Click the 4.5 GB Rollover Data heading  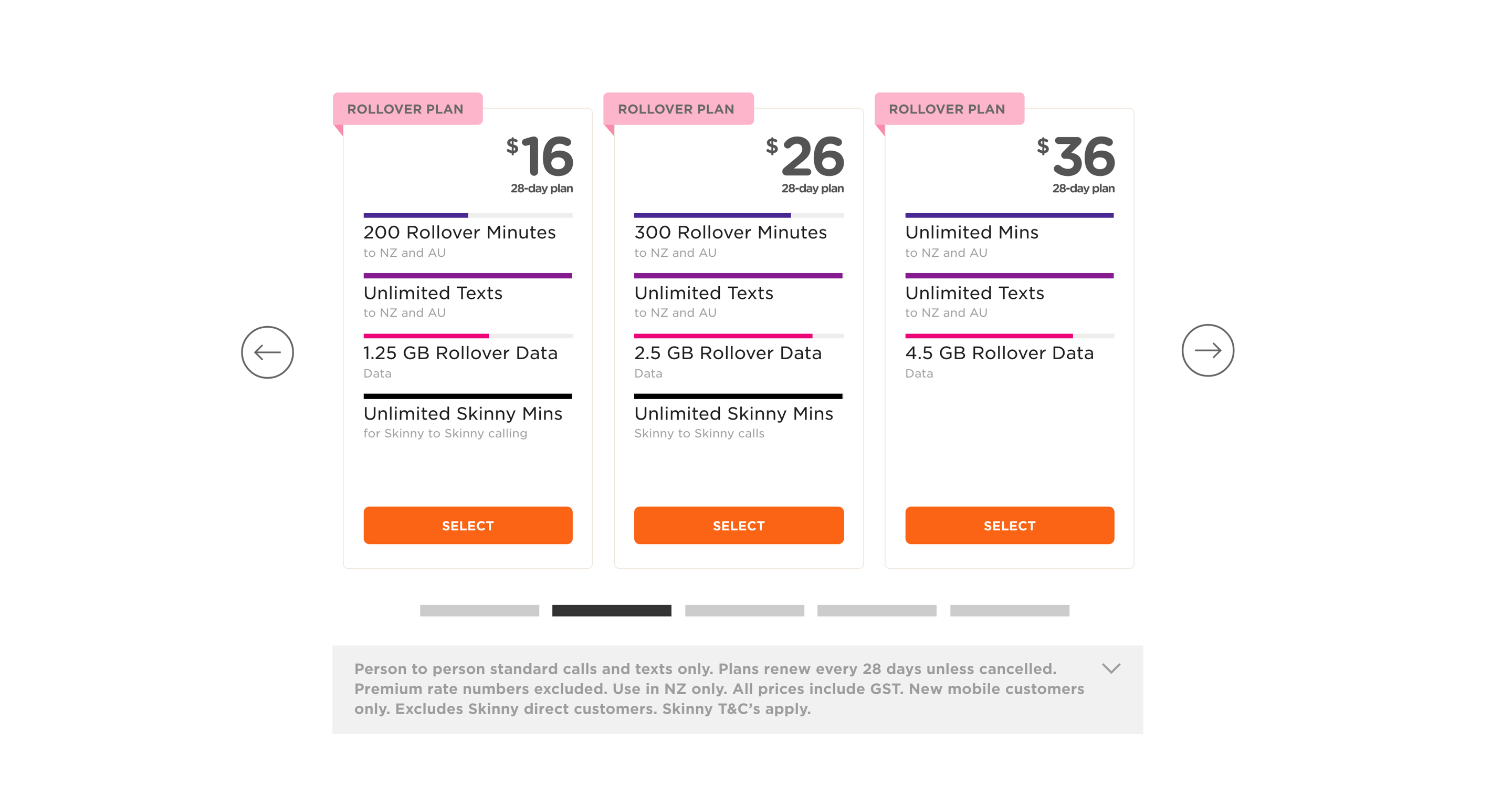pyautogui.click(x=999, y=353)
